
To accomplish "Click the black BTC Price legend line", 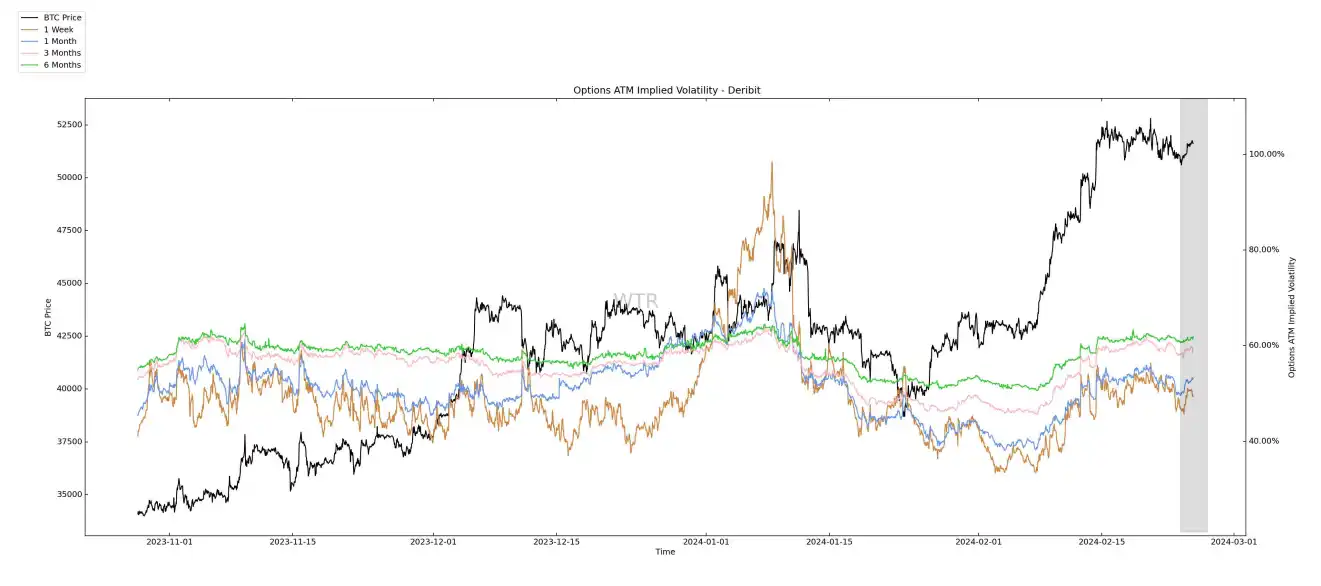I will (x=30, y=18).
